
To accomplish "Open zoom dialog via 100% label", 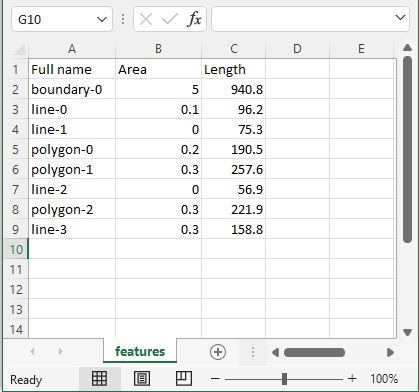I will [384, 379].
